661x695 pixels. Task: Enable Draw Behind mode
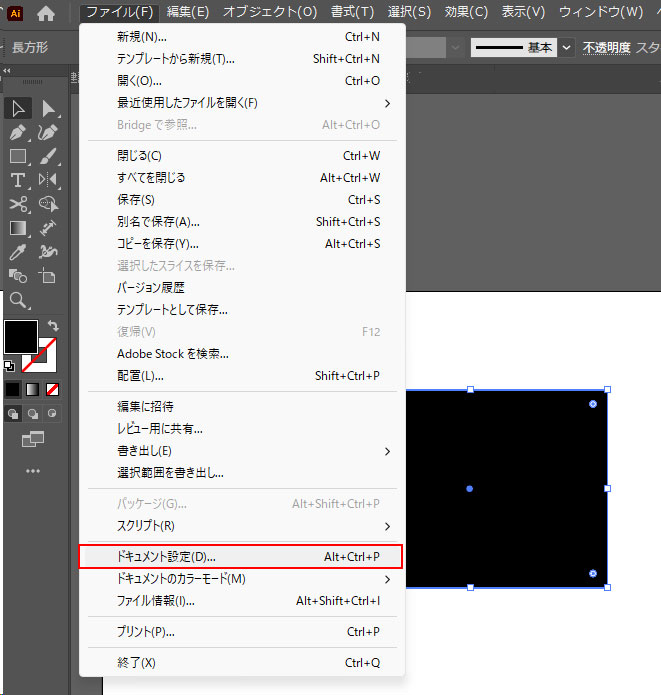tap(32, 414)
